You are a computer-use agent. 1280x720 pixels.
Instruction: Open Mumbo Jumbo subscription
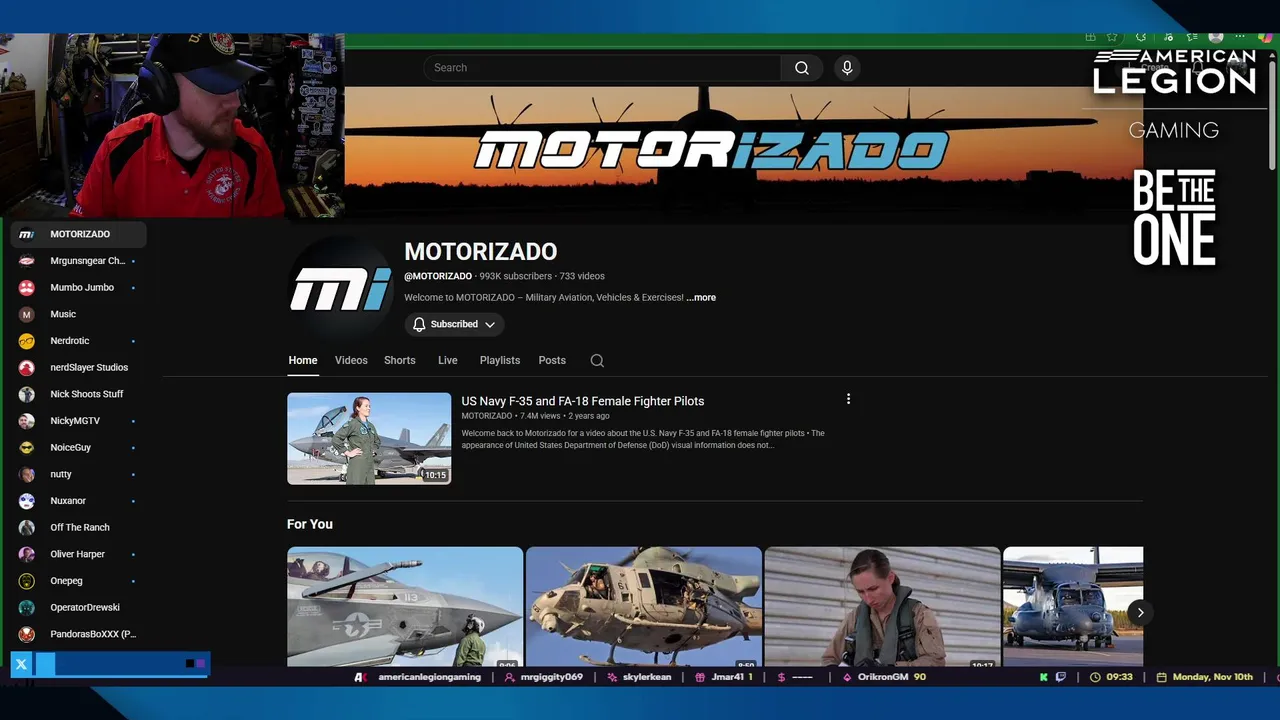tap(78, 288)
